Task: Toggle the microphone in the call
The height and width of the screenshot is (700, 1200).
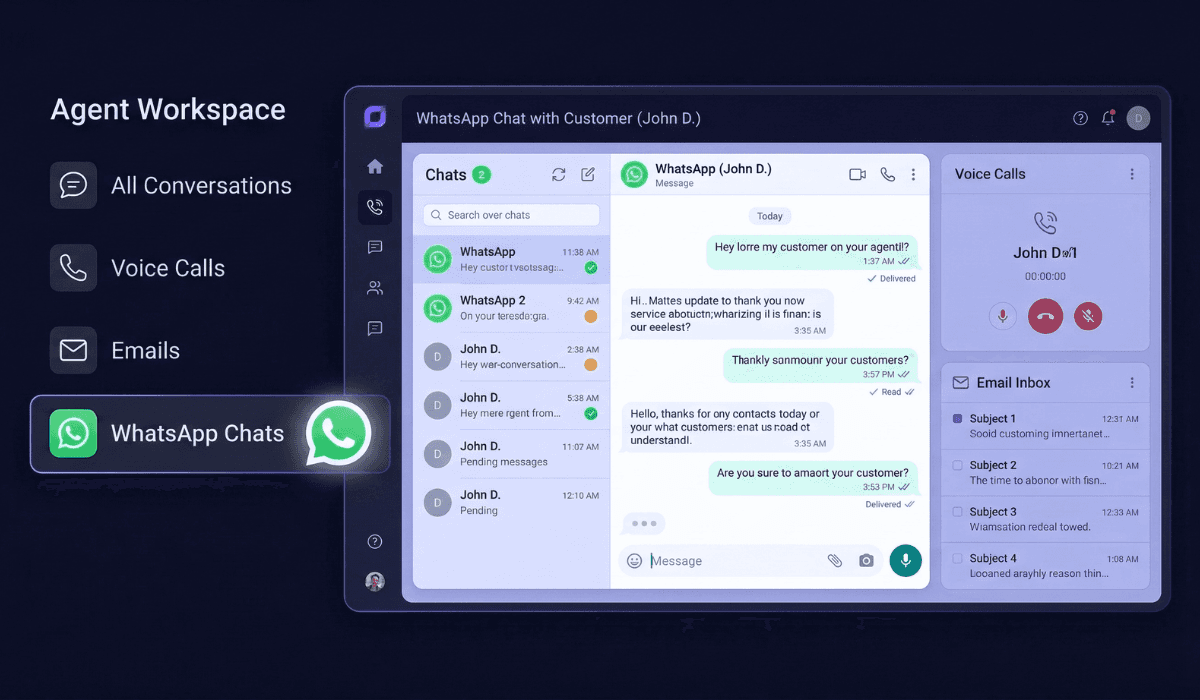Action: point(1002,317)
